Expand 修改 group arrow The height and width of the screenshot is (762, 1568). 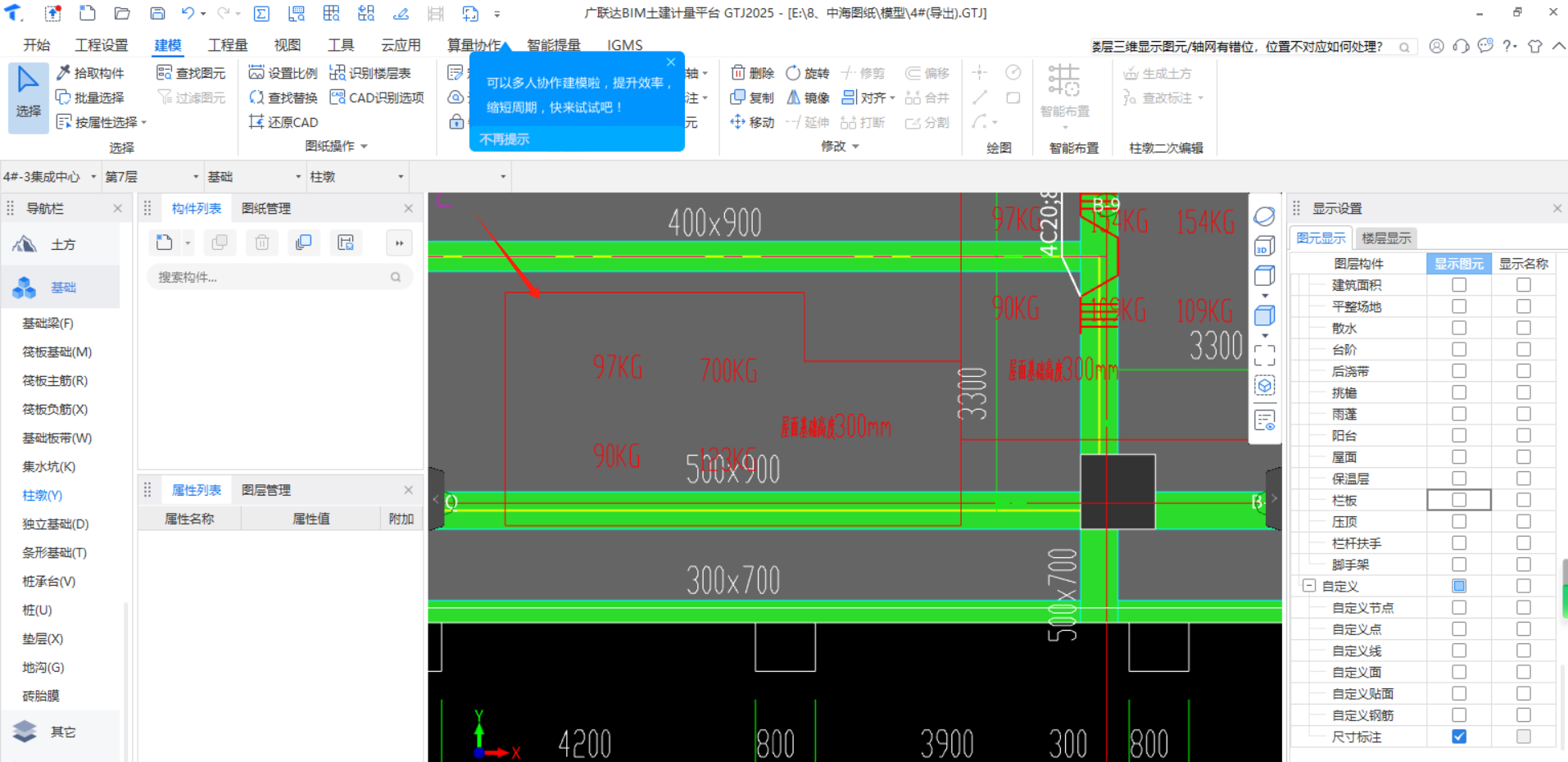coord(855,147)
